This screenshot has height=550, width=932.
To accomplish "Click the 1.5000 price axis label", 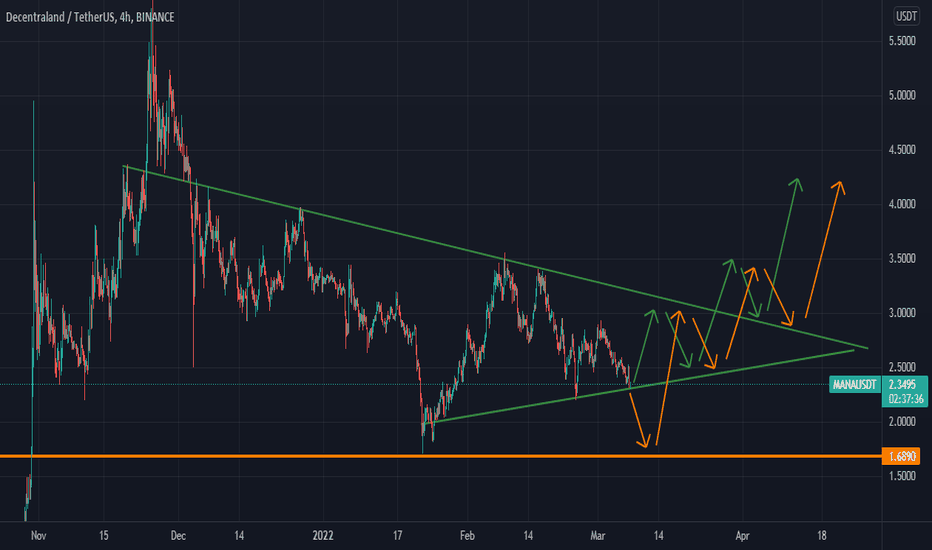I will point(902,476).
